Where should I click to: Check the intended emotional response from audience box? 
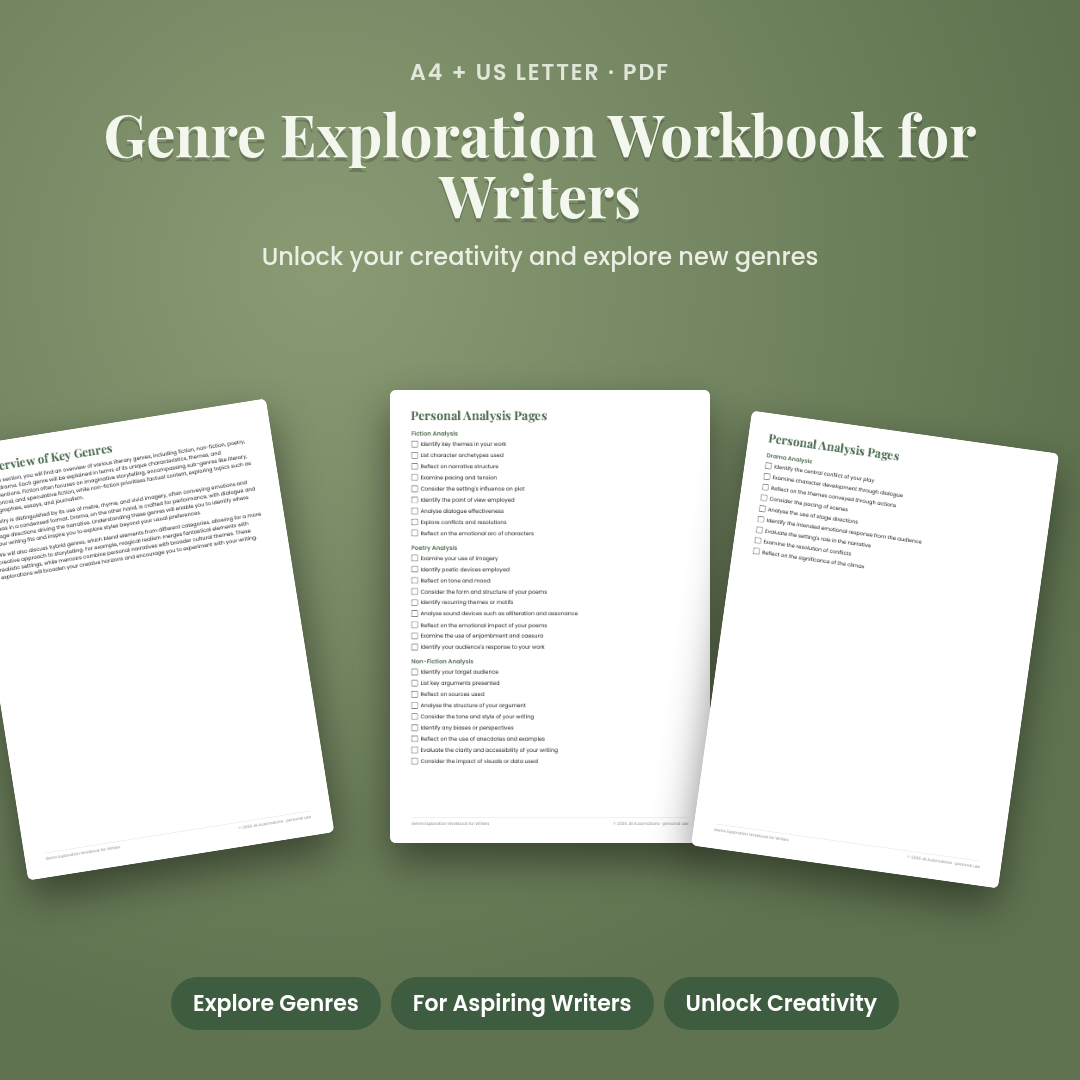[x=761, y=519]
